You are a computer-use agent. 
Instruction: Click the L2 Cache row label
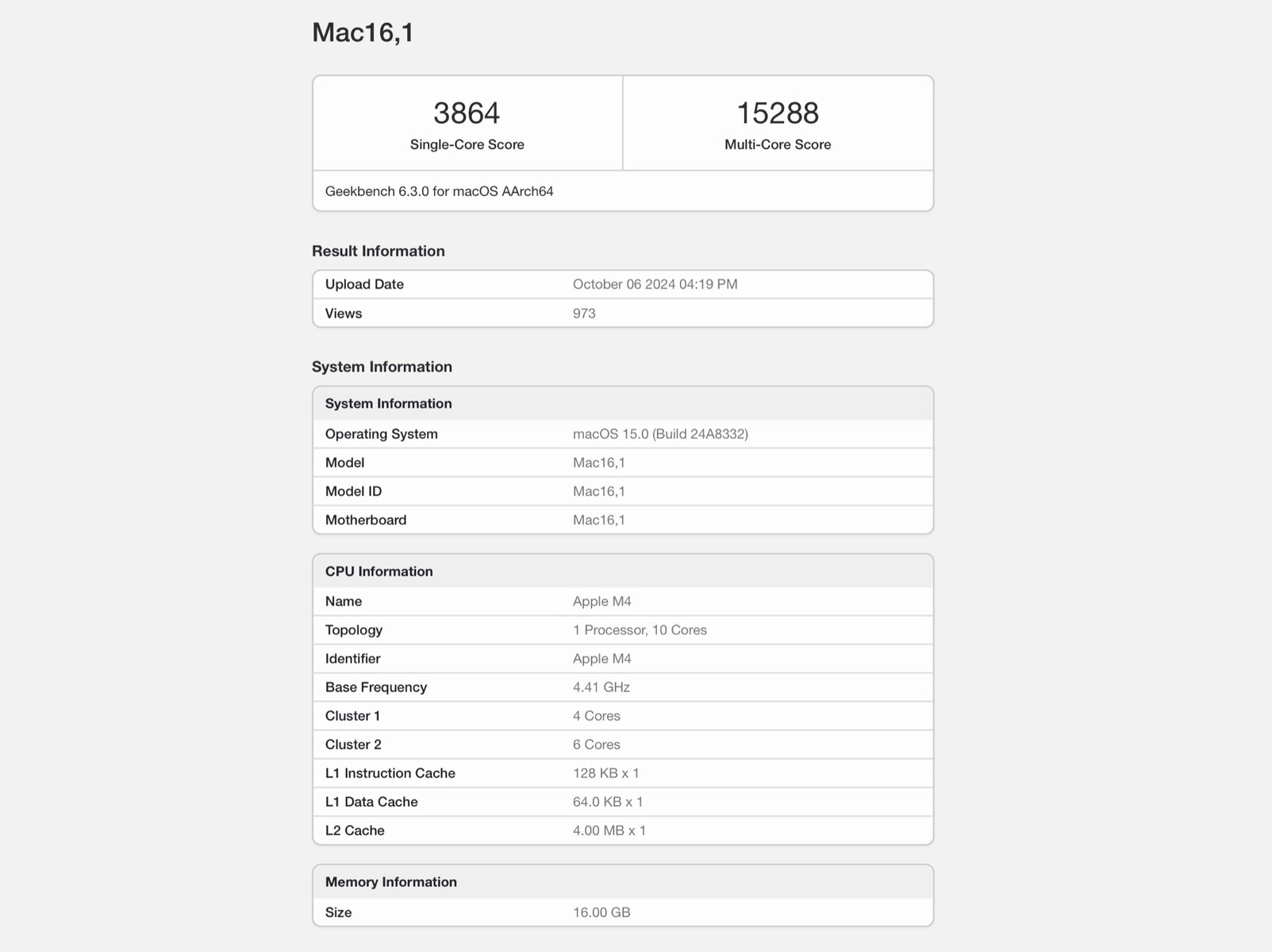(x=355, y=830)
